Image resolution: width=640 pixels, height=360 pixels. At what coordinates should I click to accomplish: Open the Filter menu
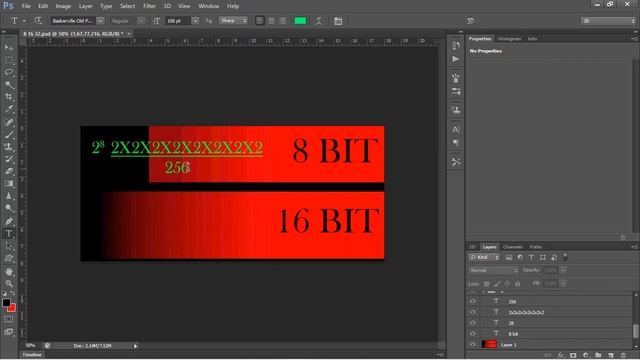[149, 6]
